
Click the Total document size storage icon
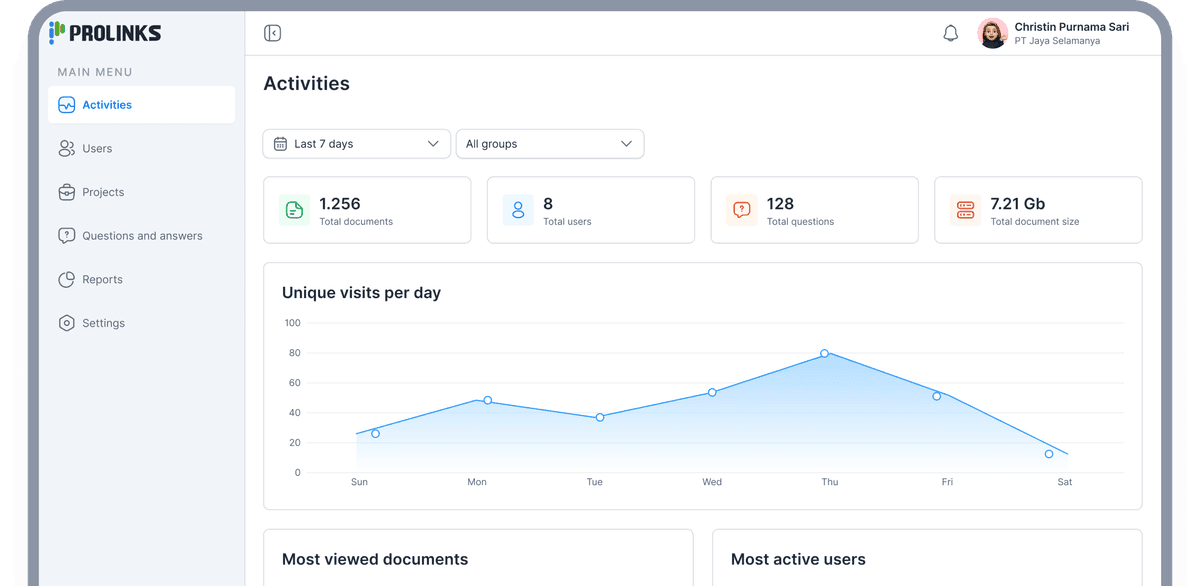pos(965,210)
